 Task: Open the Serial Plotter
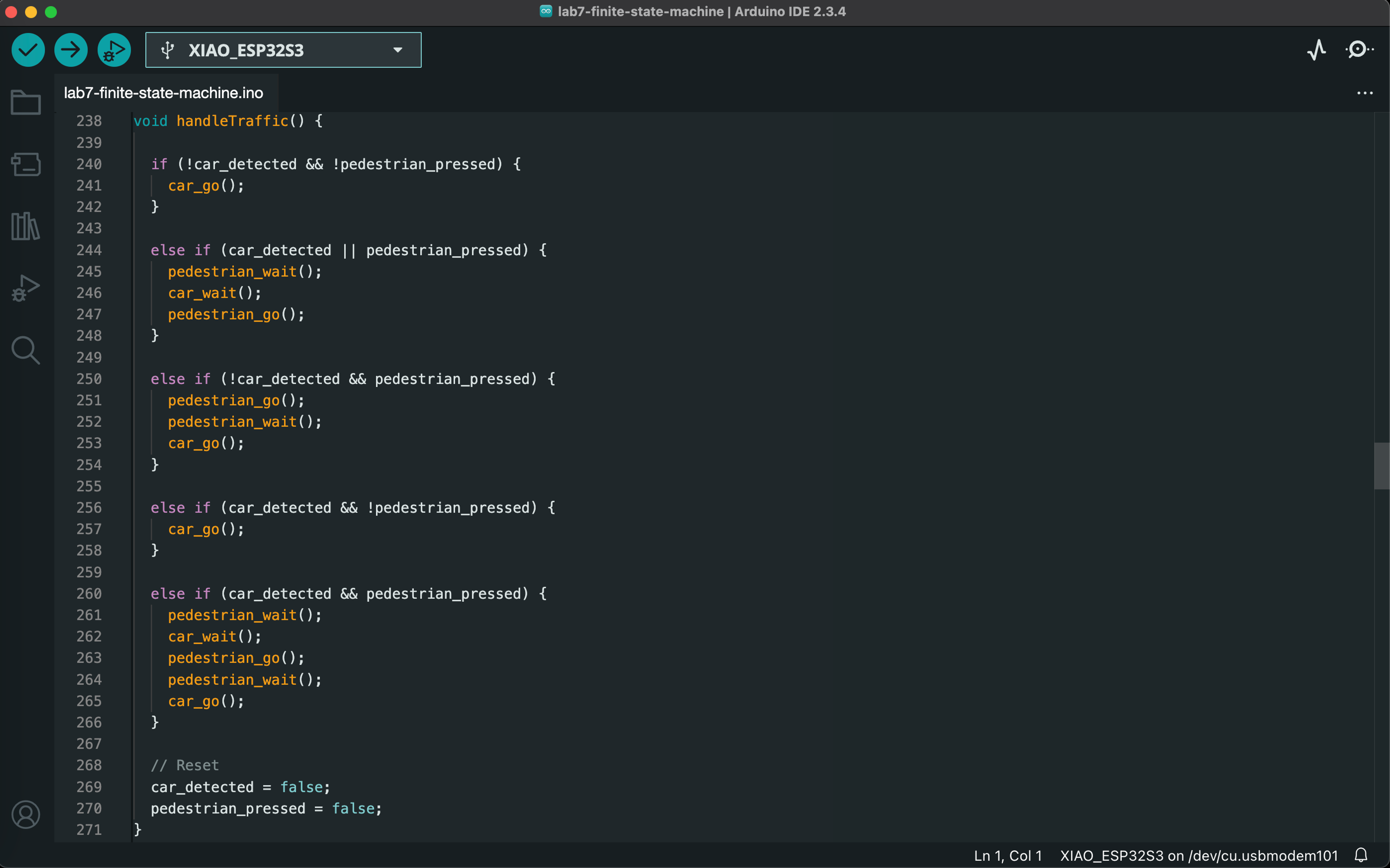point(1316,50)
